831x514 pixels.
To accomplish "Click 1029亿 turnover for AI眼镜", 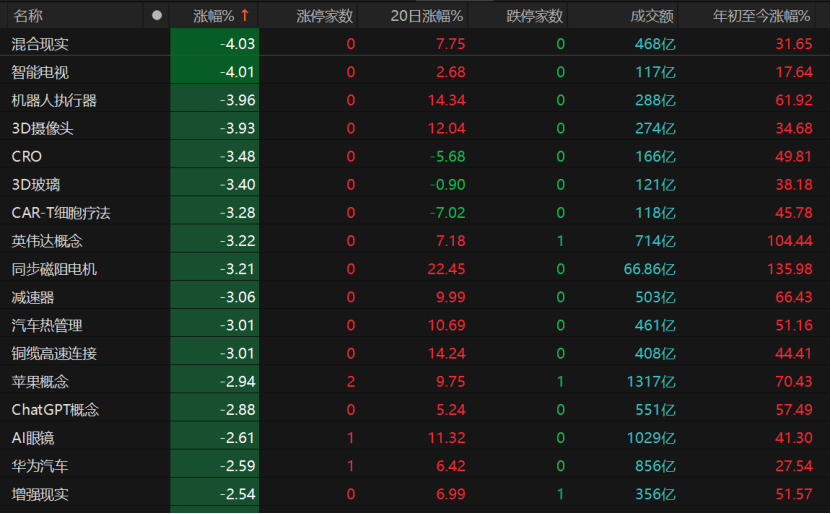I will (651, 438).
